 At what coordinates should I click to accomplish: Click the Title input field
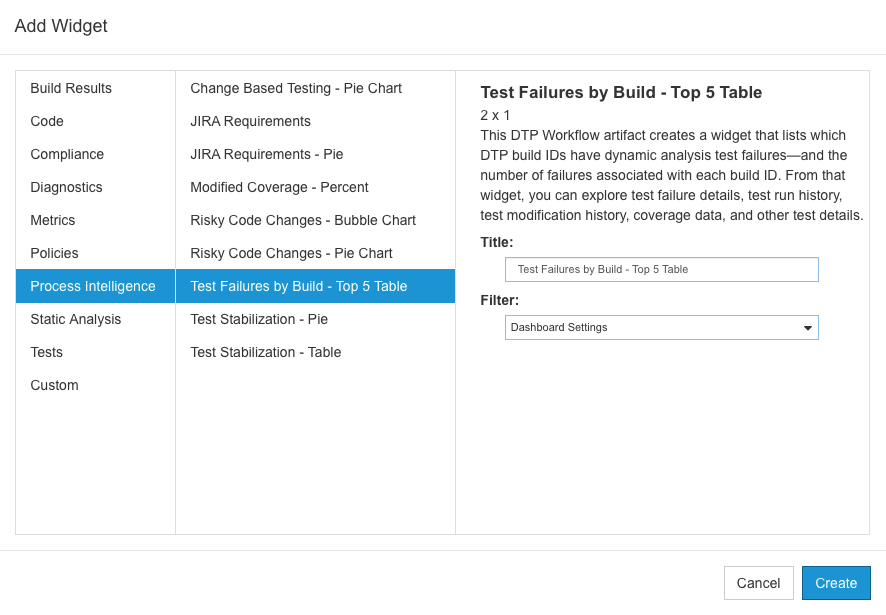pos(662,270)
